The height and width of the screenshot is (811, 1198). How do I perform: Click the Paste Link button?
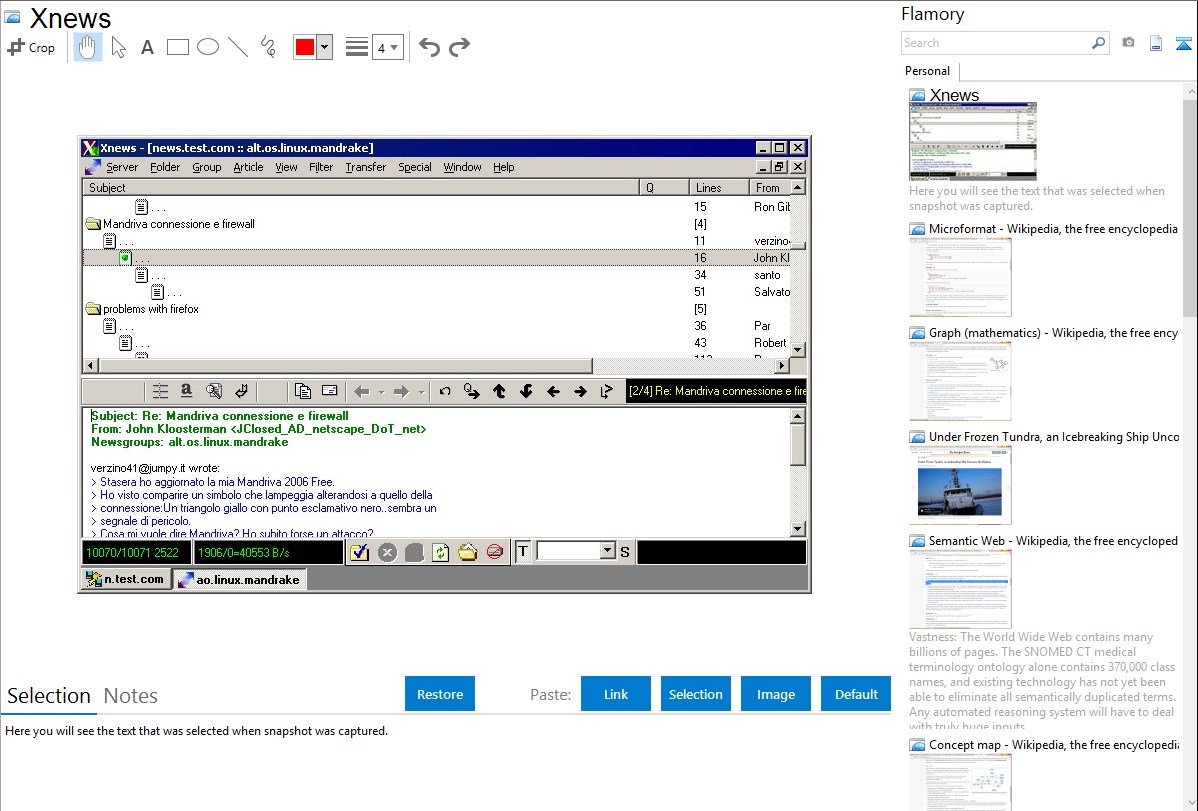click(616, 693)
